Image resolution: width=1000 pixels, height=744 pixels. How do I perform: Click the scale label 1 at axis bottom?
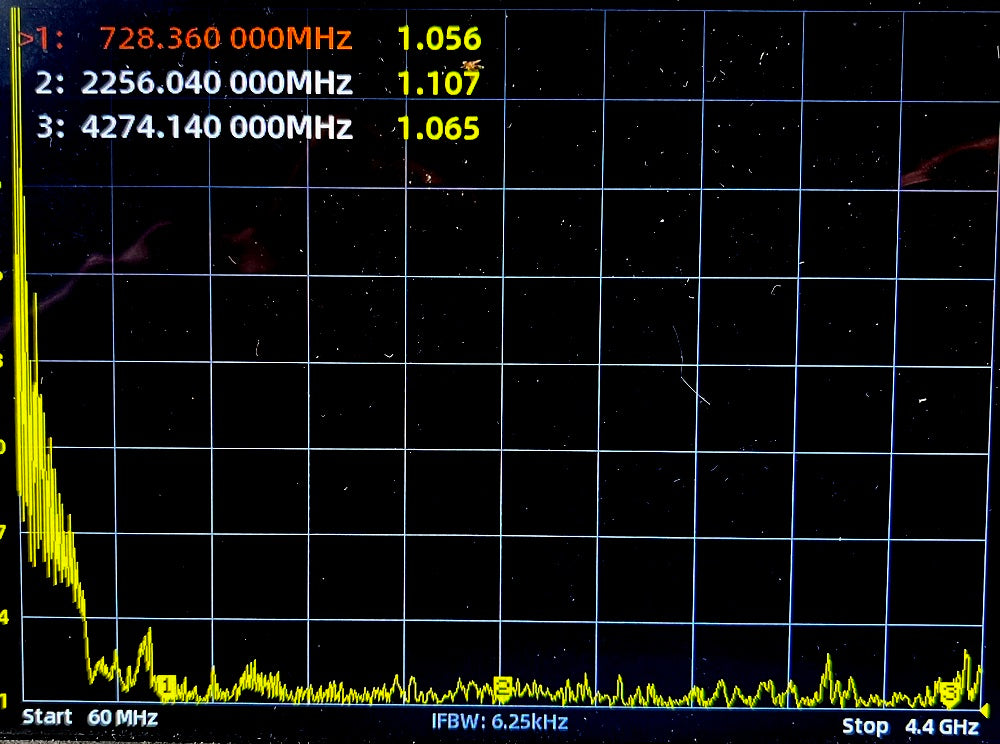coord(5,699)
